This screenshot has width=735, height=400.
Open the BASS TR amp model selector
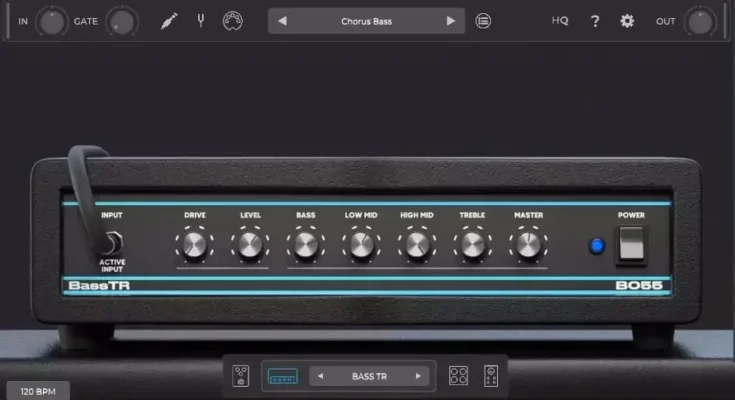point(369,377)
